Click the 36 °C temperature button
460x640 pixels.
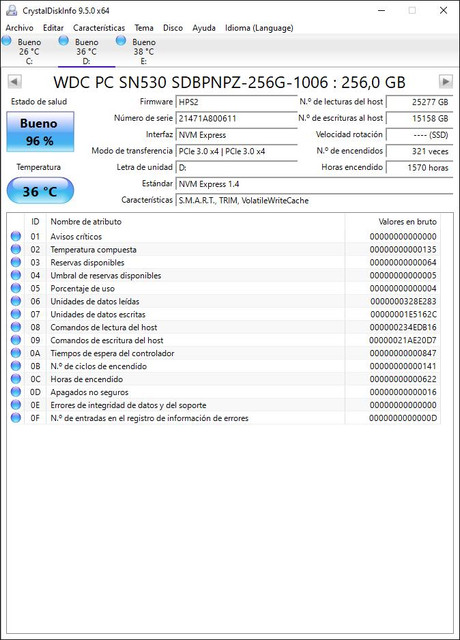tap(40, 191)
